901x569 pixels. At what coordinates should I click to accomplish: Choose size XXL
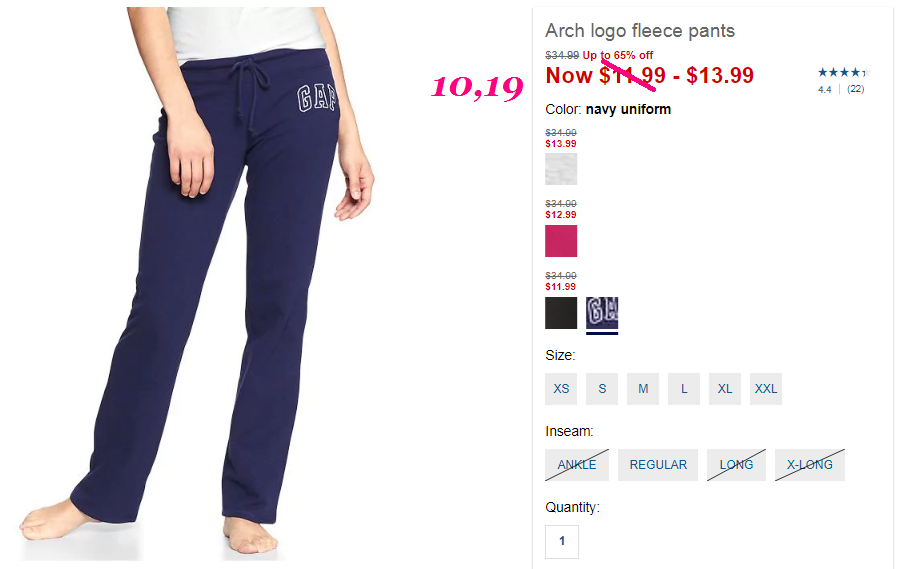pyautogui.click(x=765, y=389)
